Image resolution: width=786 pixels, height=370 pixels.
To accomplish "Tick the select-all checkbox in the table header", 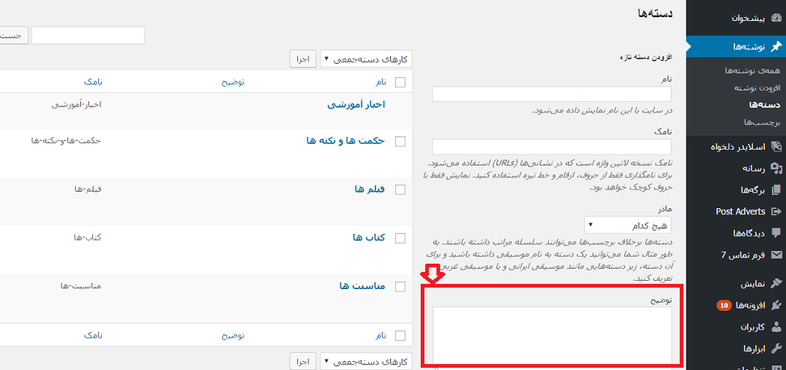I will point(400,82).
